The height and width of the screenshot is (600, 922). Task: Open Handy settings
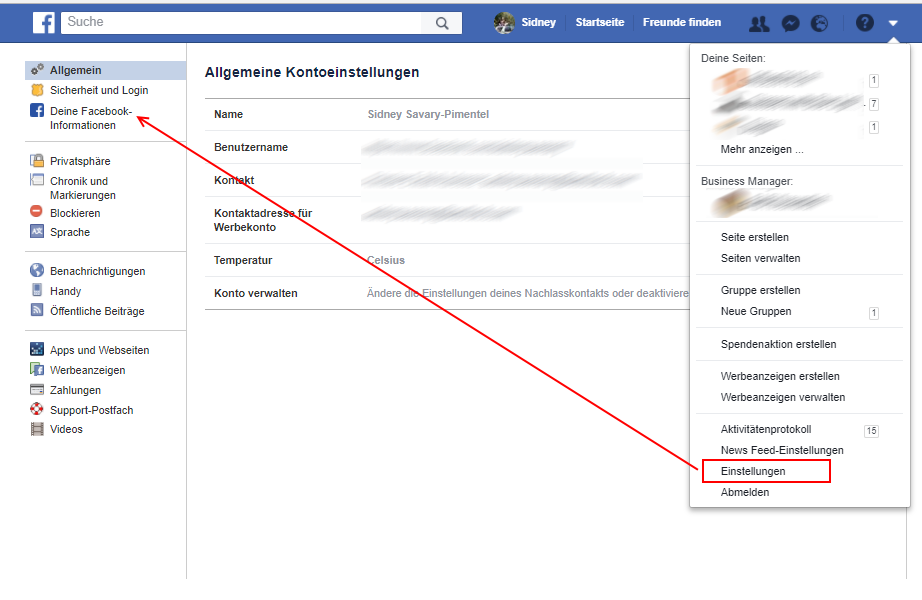(65, 291)
